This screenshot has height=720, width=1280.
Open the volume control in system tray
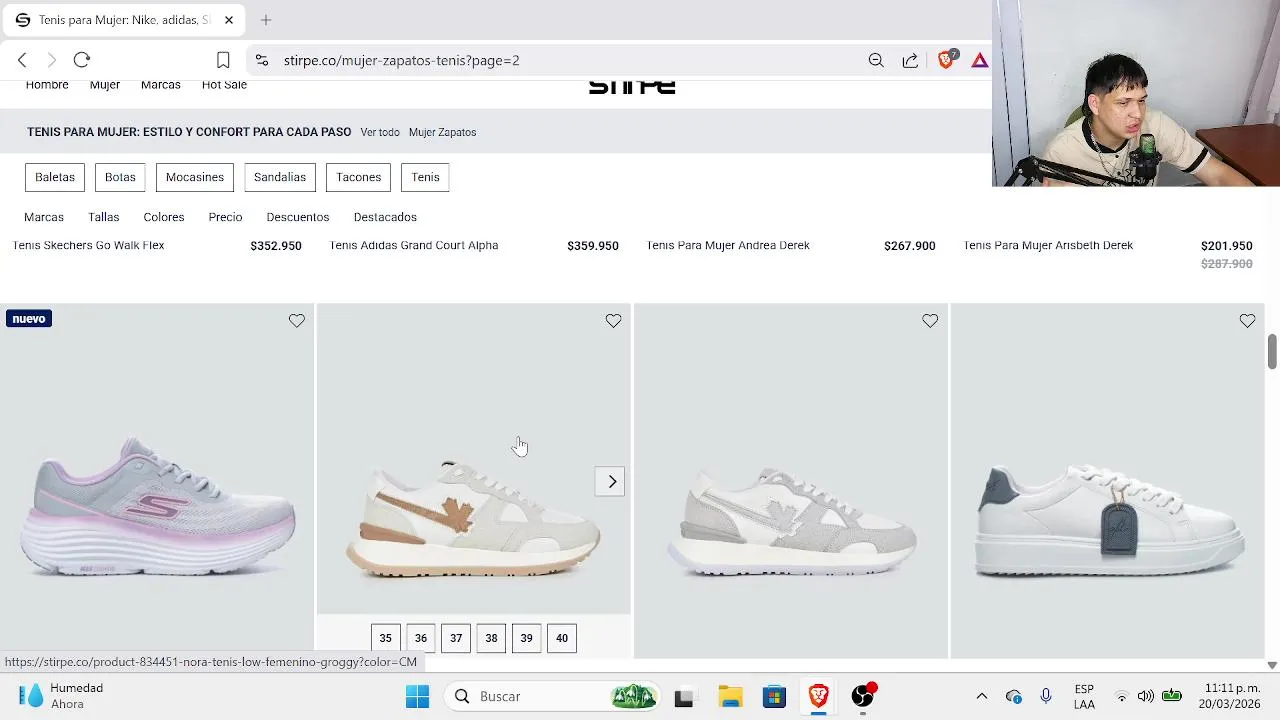[x=1146, y=696]
